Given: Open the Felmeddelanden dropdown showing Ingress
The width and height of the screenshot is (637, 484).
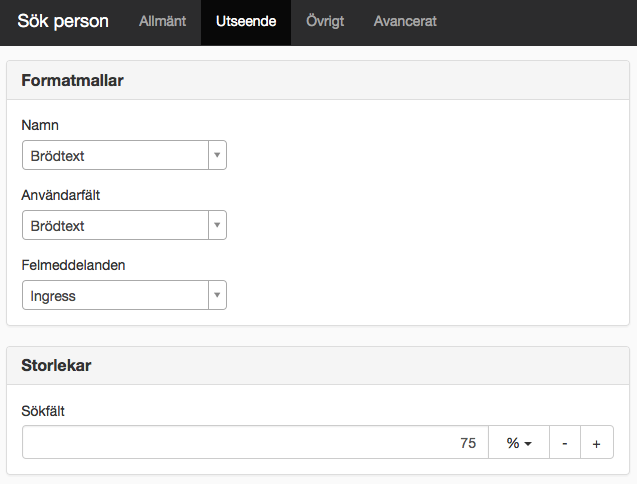Looking at the screenshot, I should pos(124,295).
